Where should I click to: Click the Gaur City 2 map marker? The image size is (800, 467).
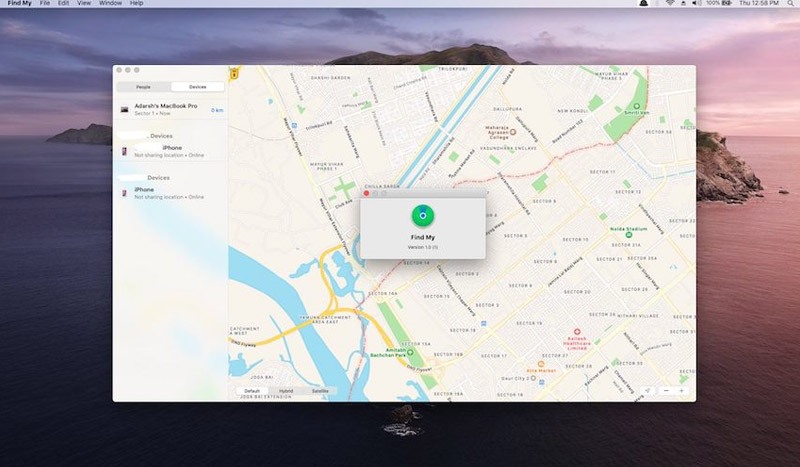533,378
